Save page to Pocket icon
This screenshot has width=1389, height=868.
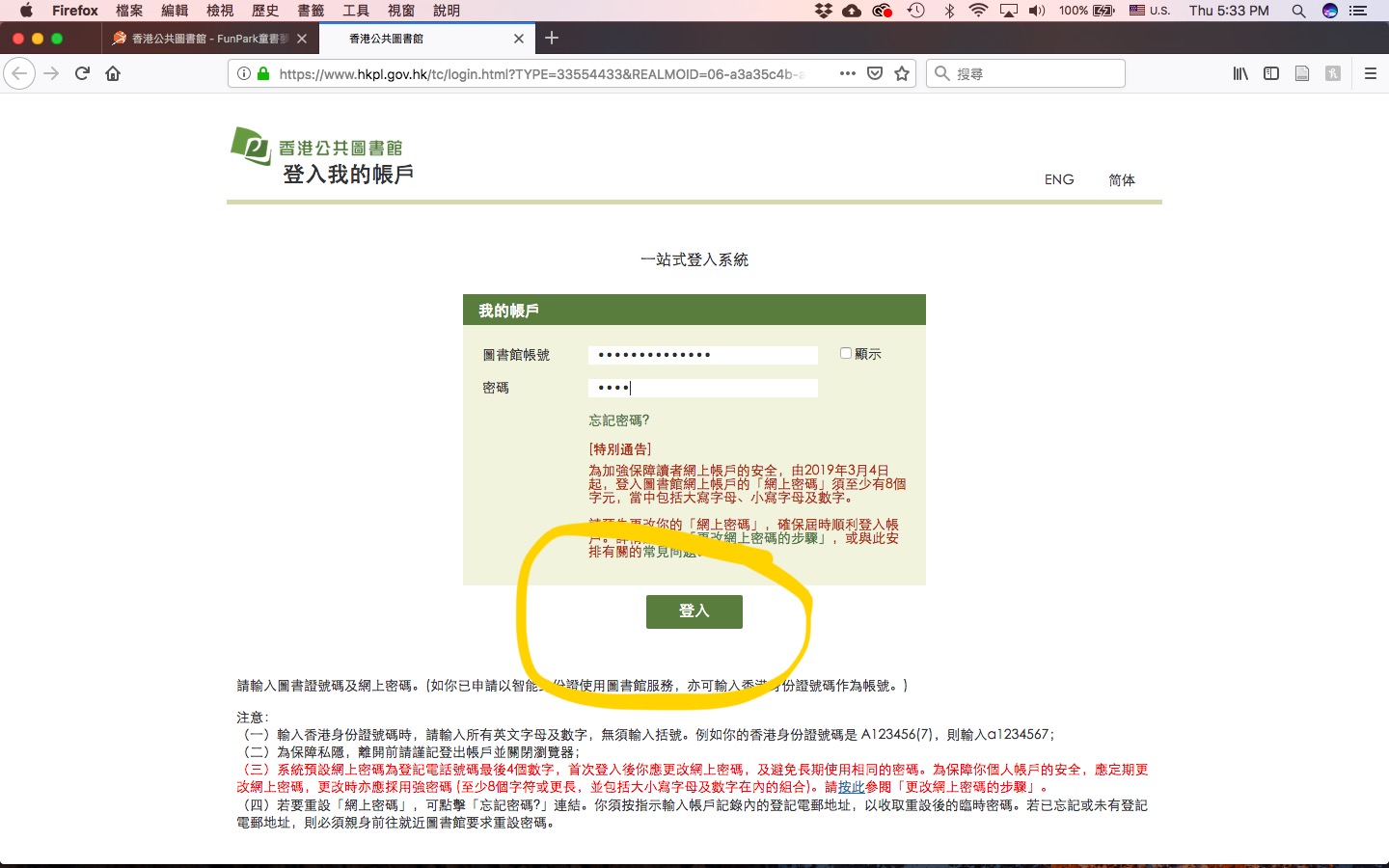[x=875, y=73]
